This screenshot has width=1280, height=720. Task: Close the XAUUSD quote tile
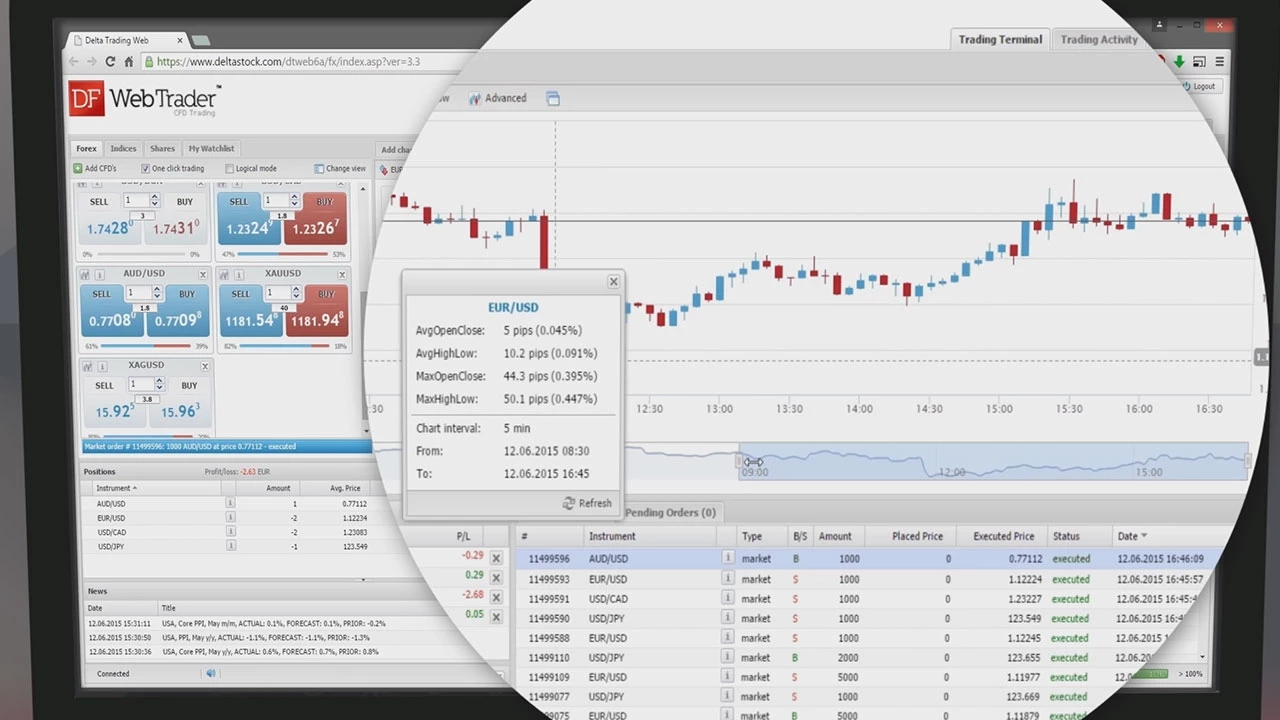pos(342,274)
